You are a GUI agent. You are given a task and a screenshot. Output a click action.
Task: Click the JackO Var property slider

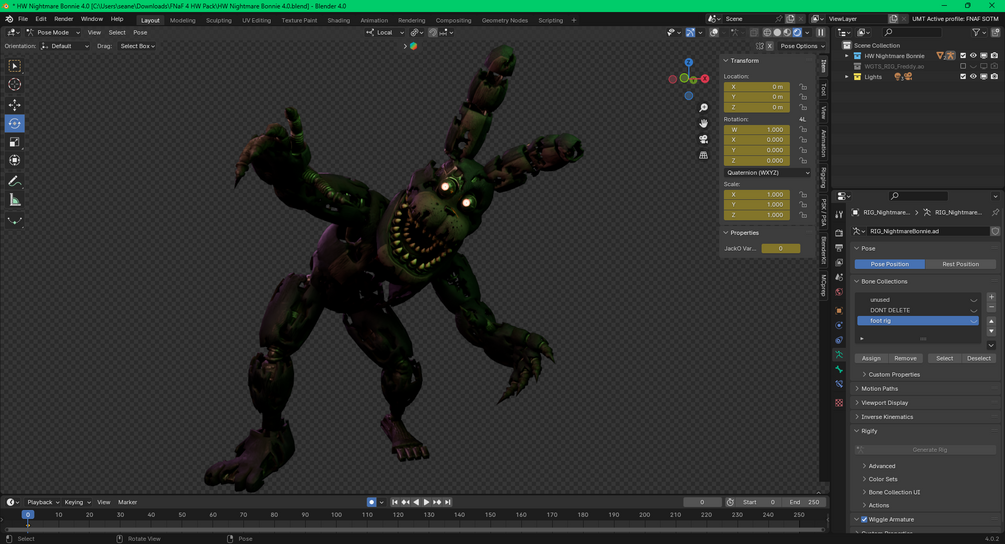click(780, 248)
